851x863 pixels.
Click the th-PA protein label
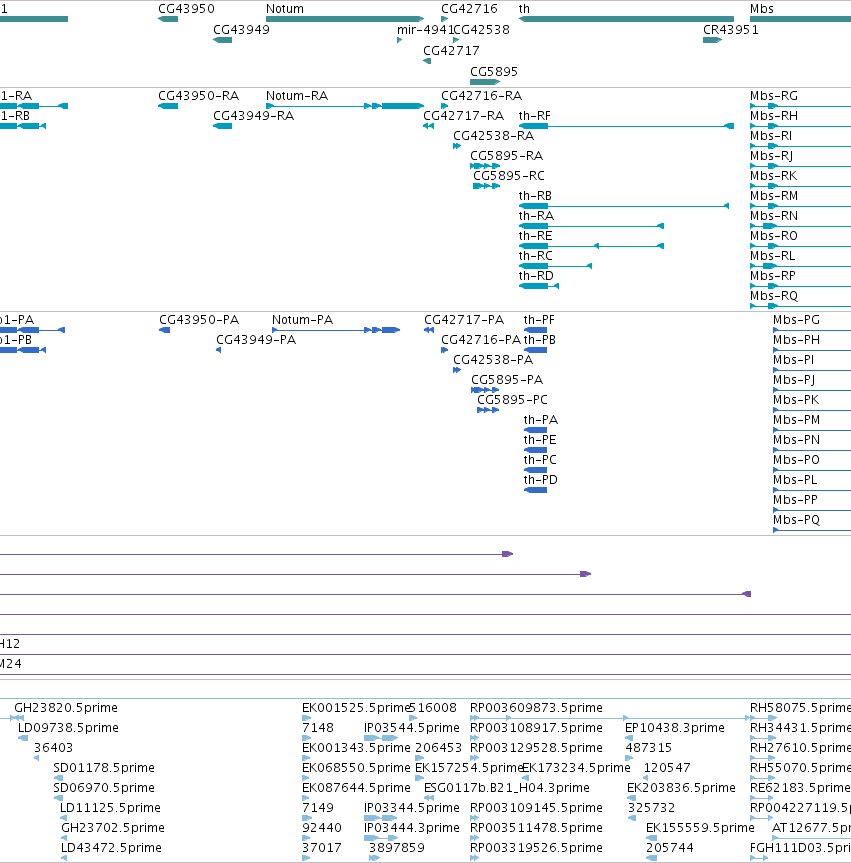coord(541,419)
